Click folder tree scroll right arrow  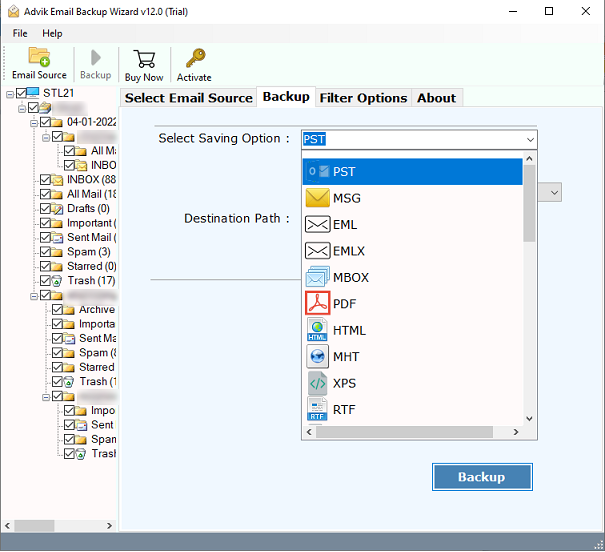109,525
